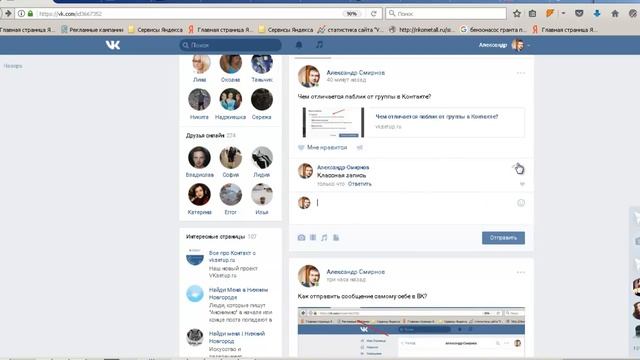Open the бензонасос гранта bookmark
This screenshot has width=640, height=360.
493,29
